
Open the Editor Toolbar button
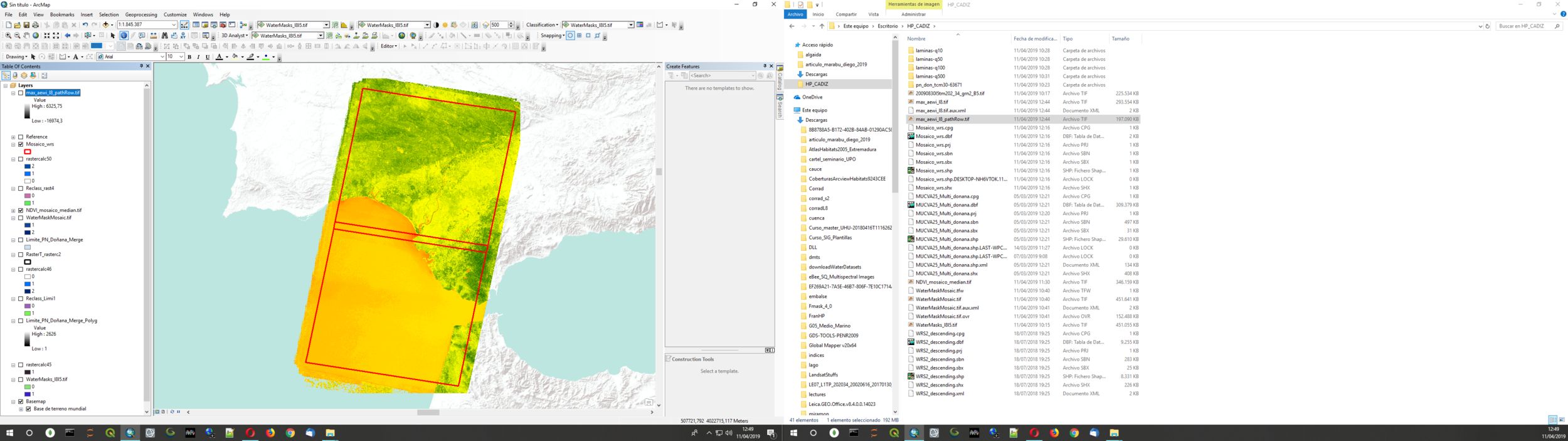tap(184, 25)
